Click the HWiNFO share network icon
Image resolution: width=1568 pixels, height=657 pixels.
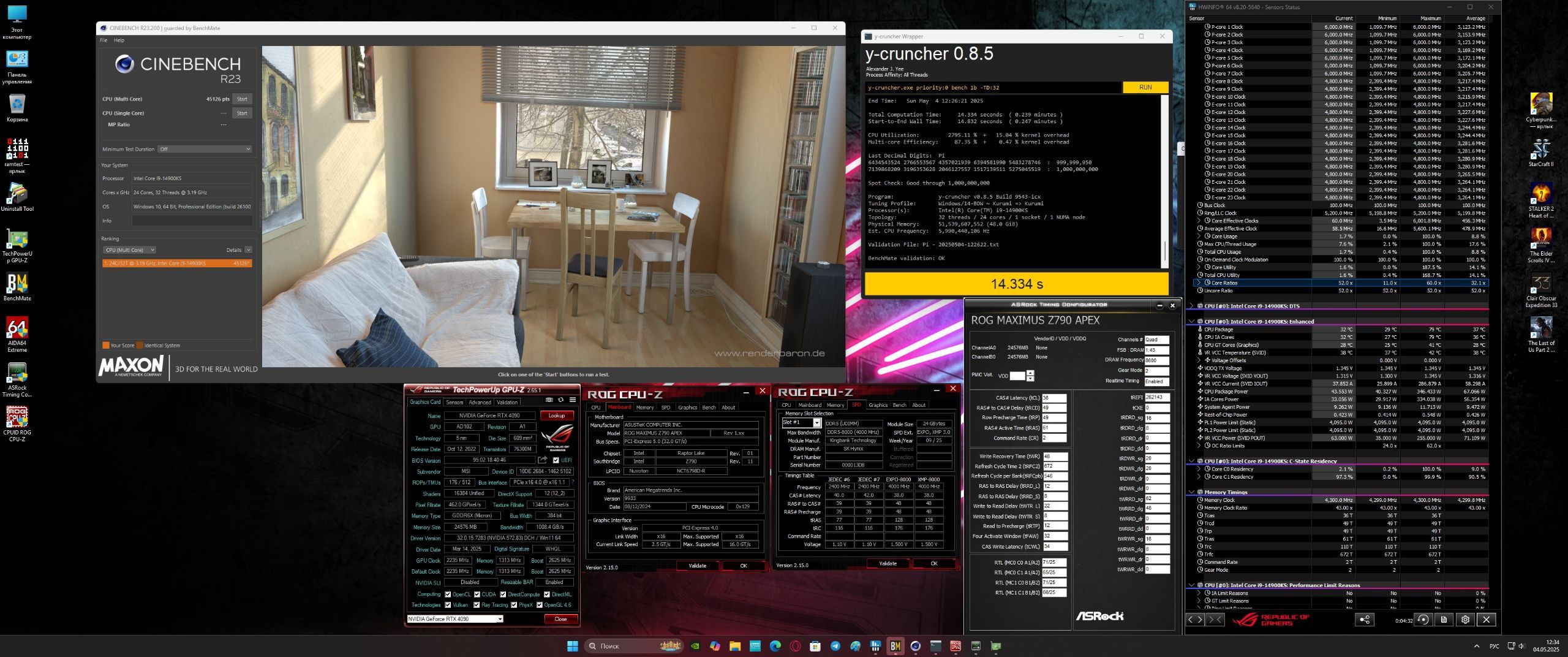point(1365,620)
